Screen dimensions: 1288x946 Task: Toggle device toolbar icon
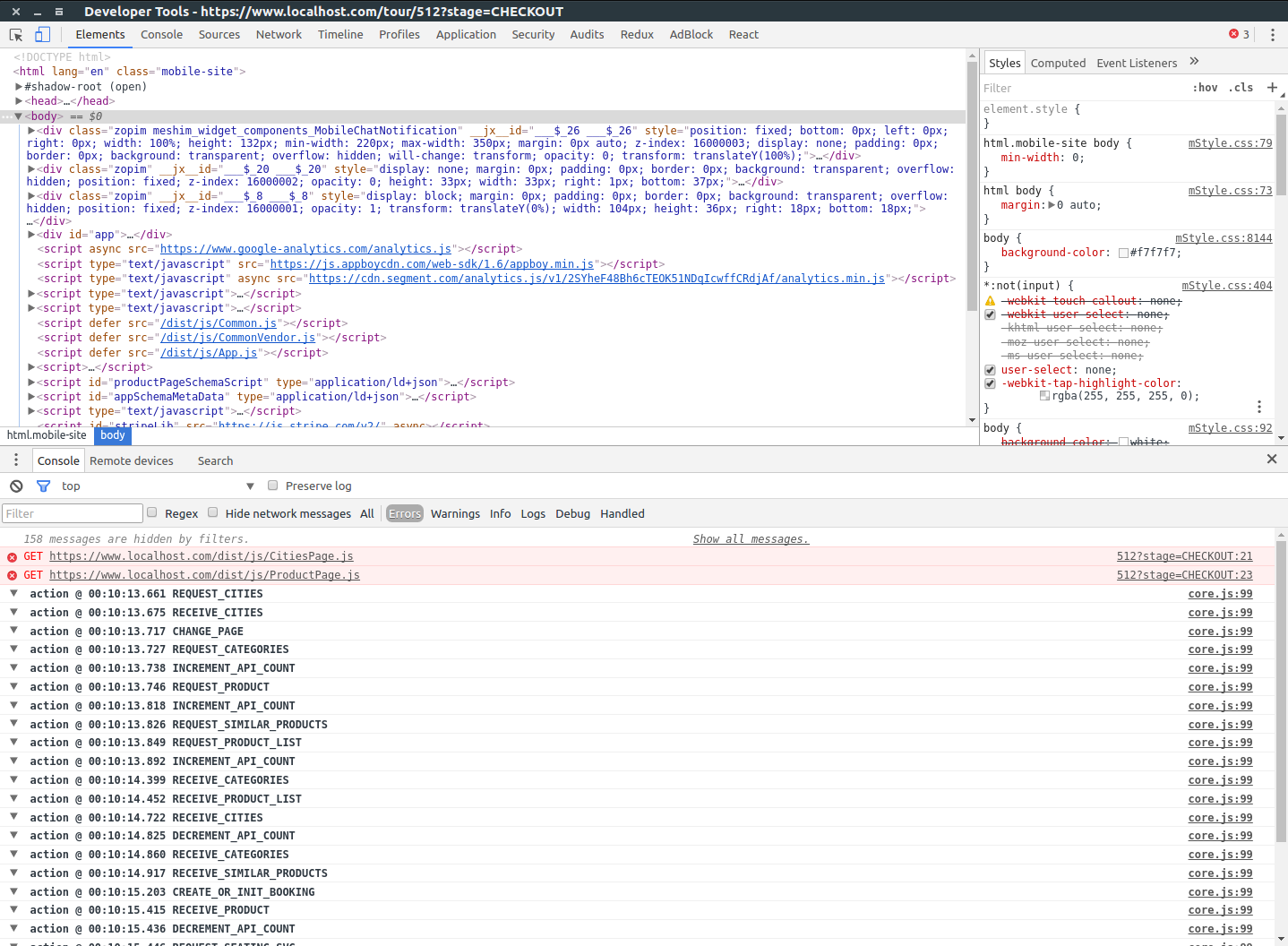[42, 35]
